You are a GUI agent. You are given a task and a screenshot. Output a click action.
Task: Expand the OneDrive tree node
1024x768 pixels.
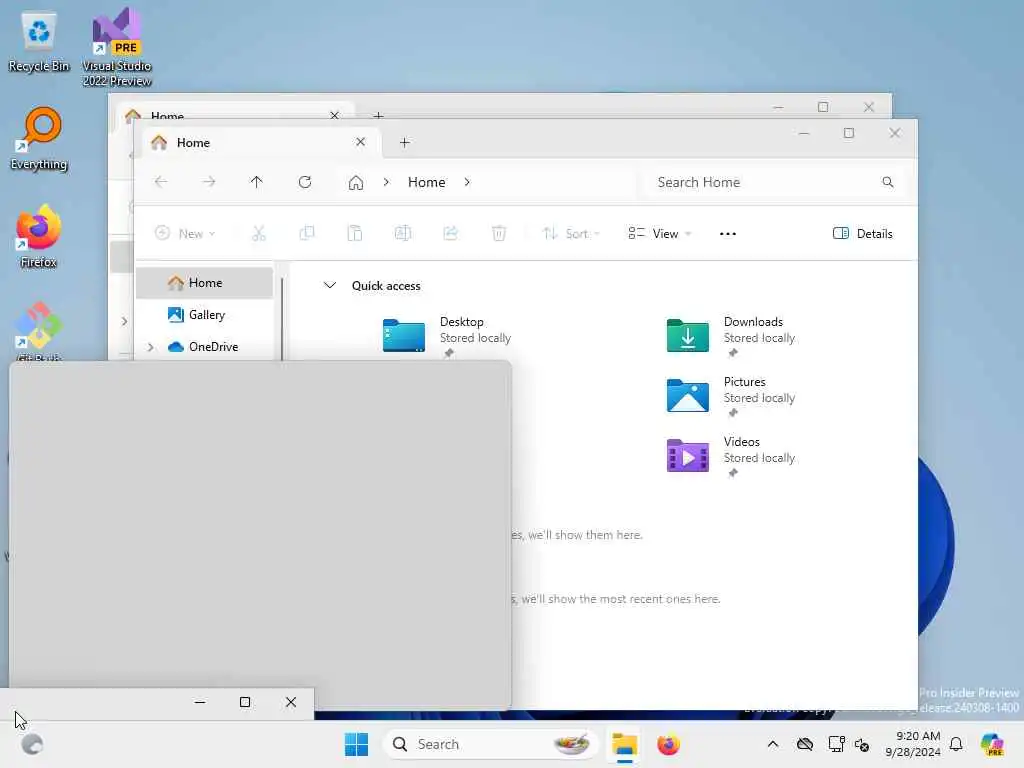coord(151,347)
